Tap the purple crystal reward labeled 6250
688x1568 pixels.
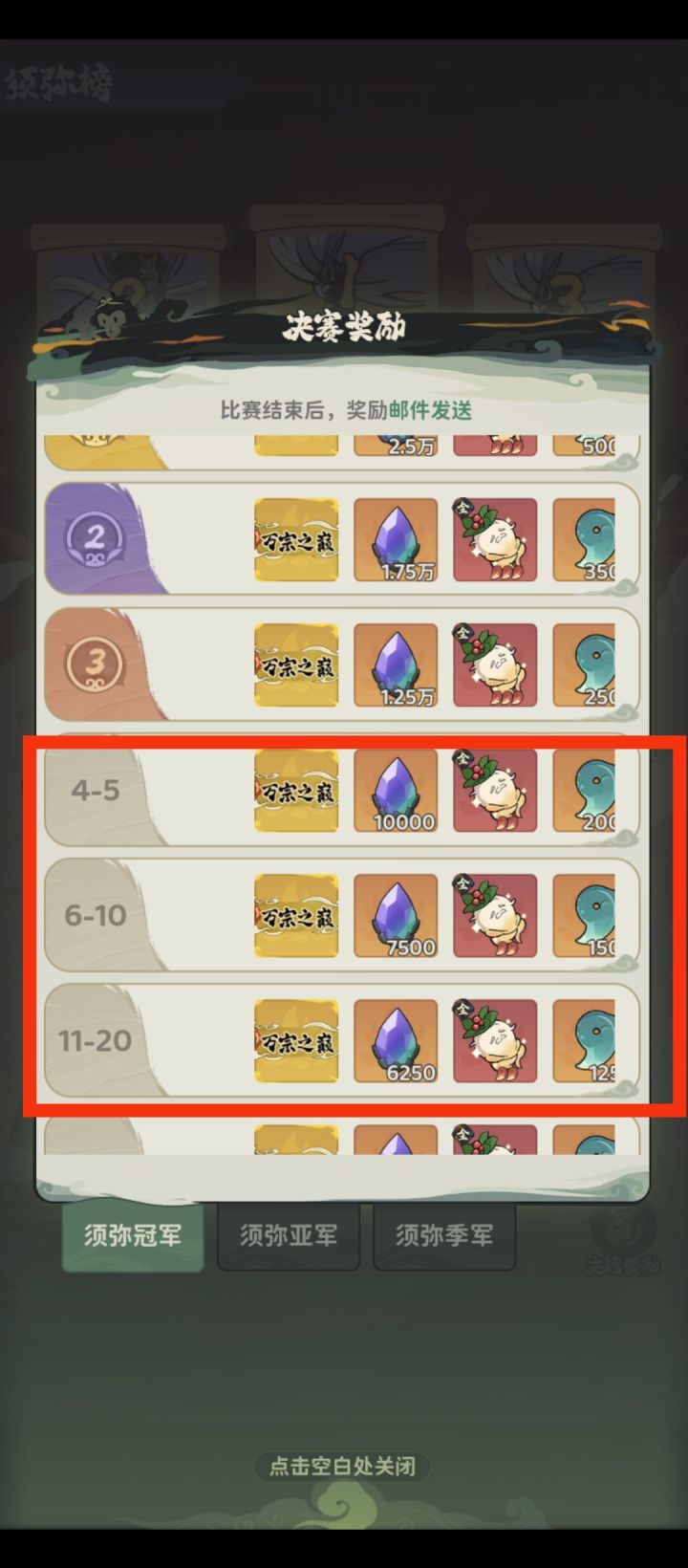(396, 1040)
